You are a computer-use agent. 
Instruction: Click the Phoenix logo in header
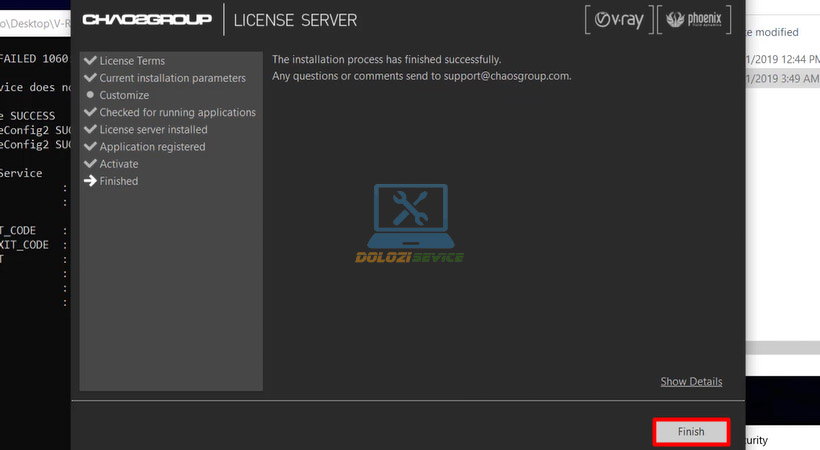click(x=695, y=19)
